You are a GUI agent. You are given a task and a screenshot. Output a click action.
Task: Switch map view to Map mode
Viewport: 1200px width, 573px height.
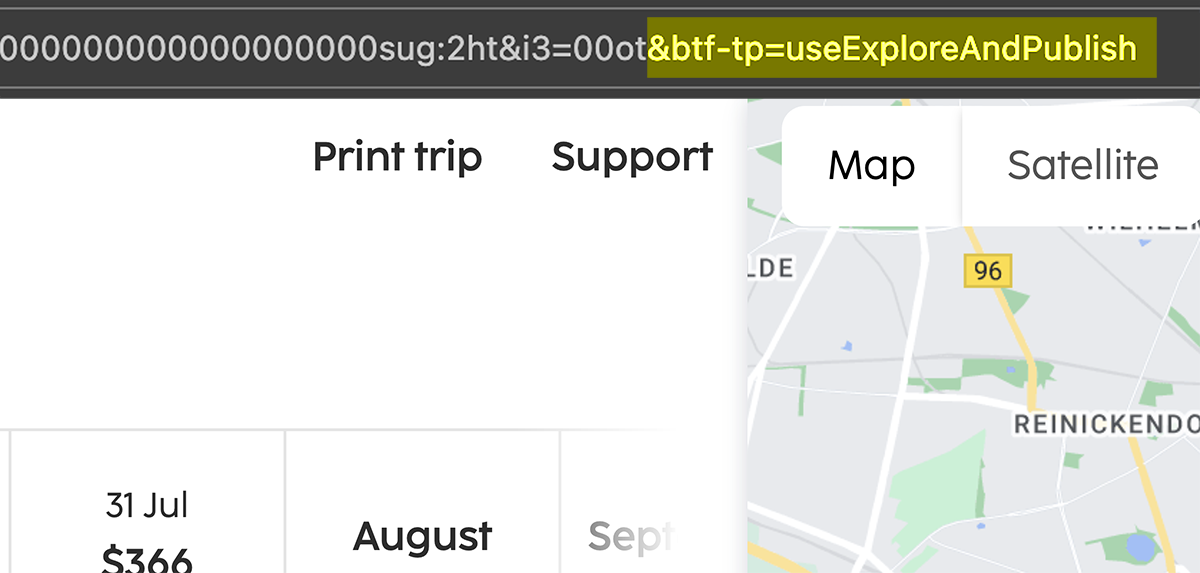[x=871, y=165]
